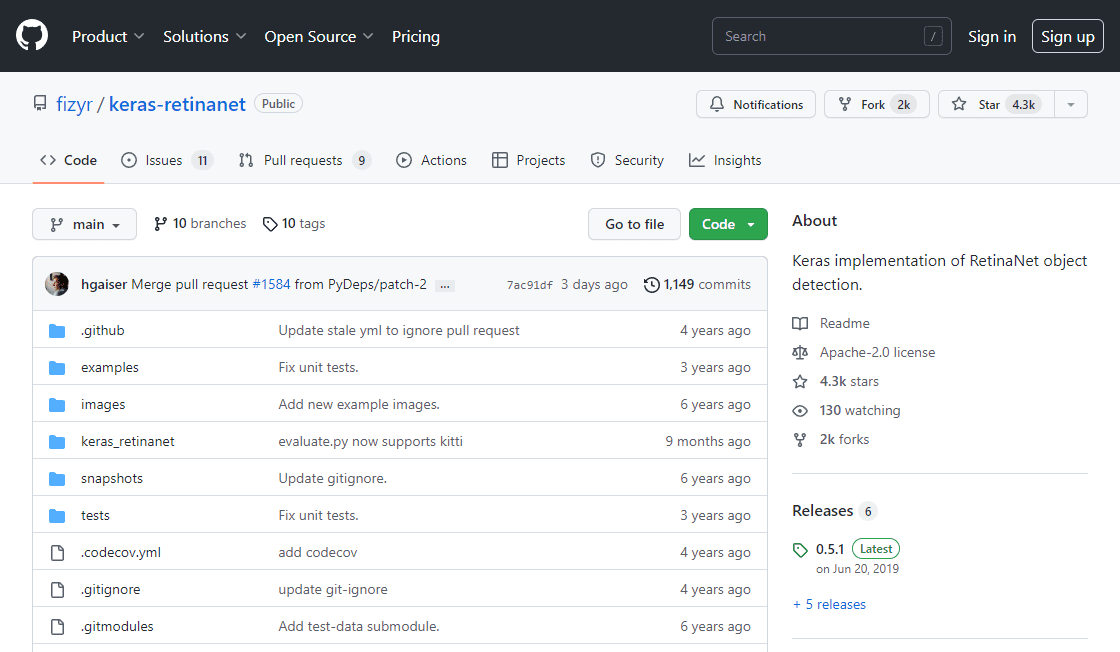Click the .github folder icon
This screenshot has width=1120, height=652.
pyautogui.click(x=57, y=330)
